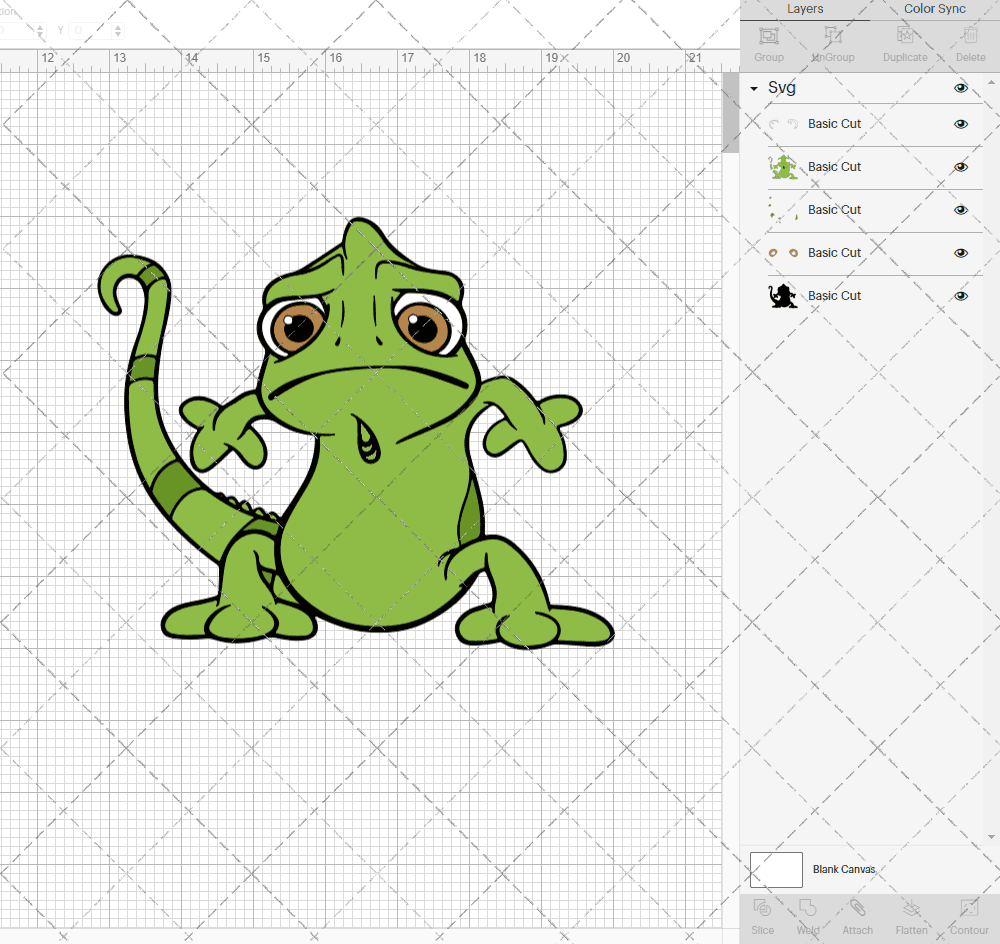Image resolution: width=1000 pixels, height=944 pixels.
Task: Click the Flatten tool icon
Action: [911, 913]
